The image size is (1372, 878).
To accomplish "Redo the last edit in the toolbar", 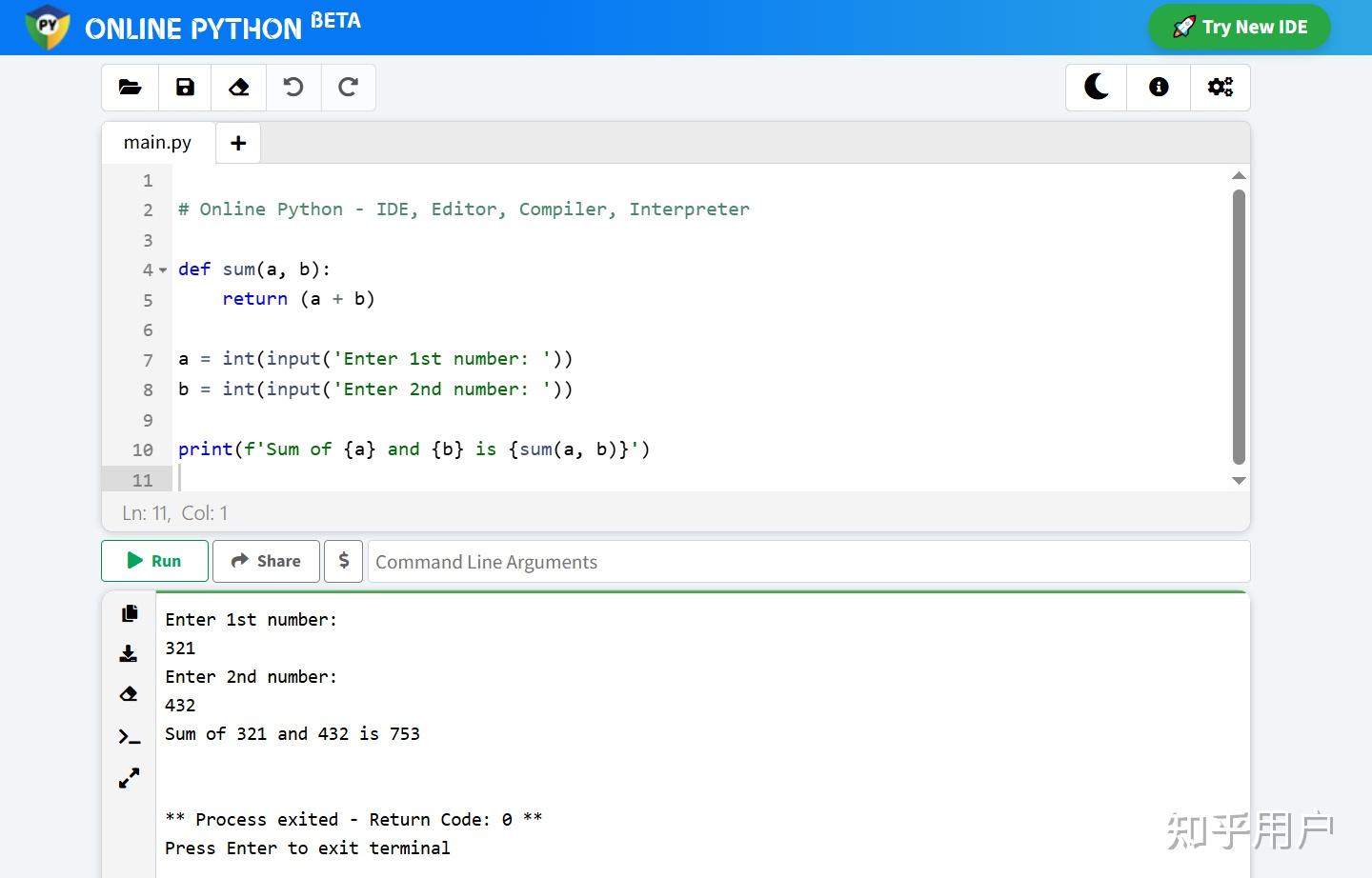I will tap(349, 88).
